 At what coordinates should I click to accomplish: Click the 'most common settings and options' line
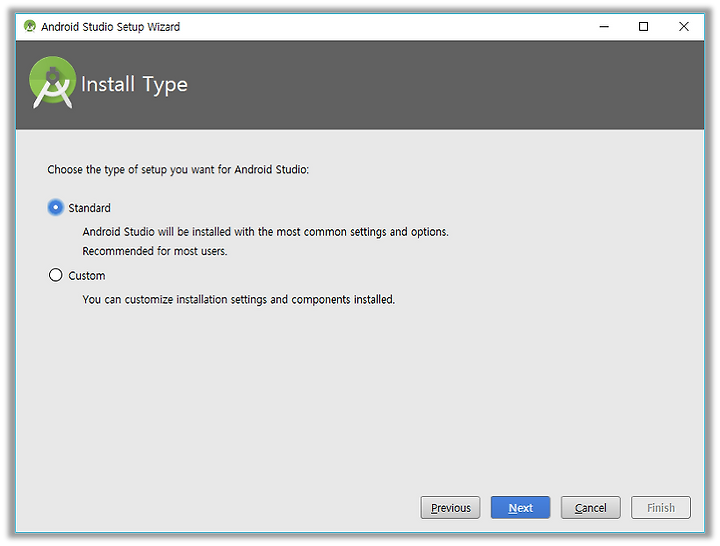[x=265, y=232]
